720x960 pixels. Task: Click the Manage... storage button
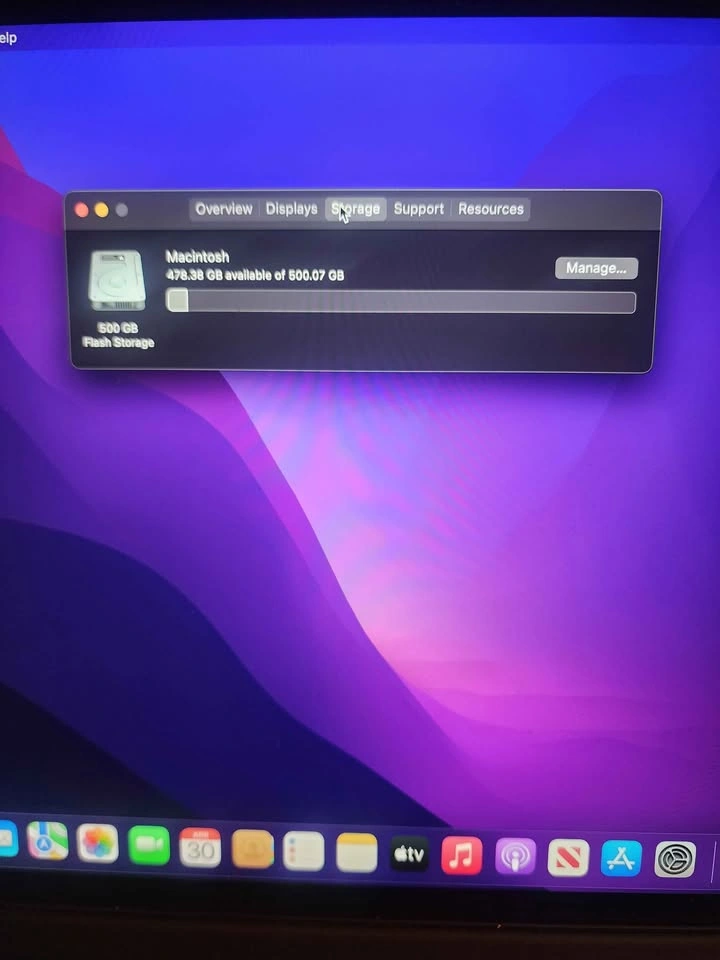[x=596, y=268]
